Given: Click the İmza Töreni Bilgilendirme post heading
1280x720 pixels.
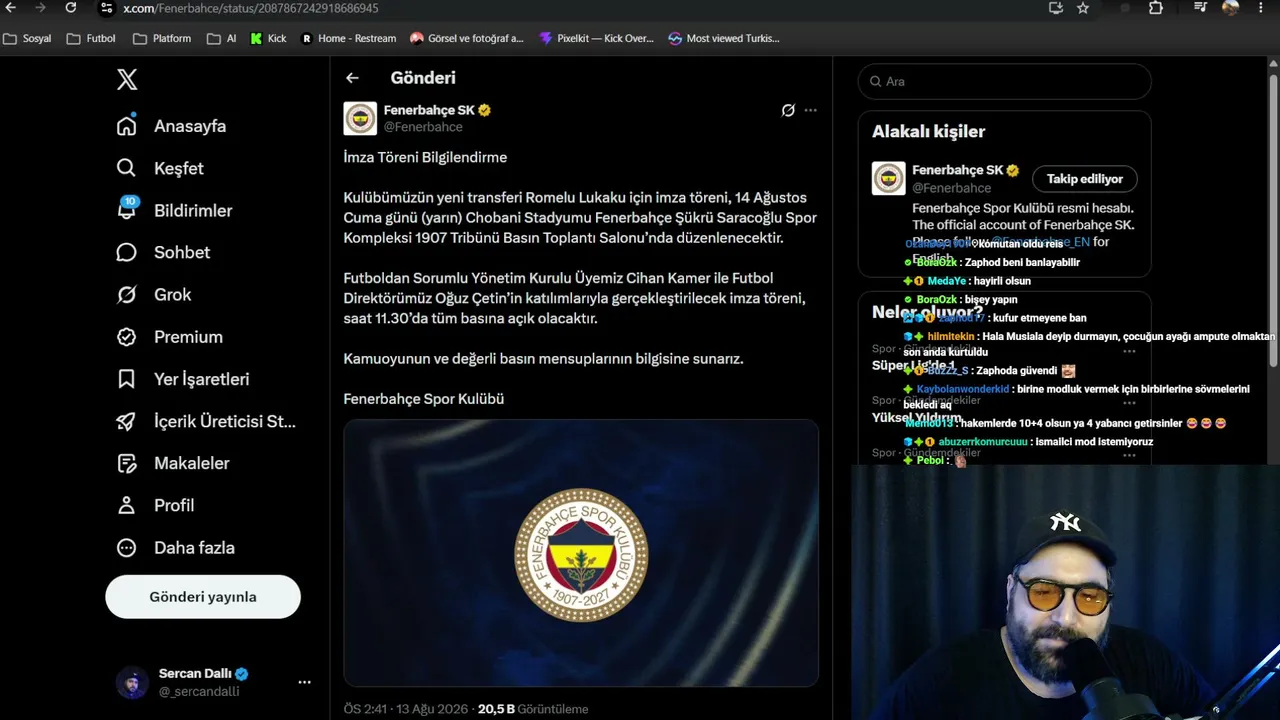Looking at the screenshot, I should click(425, 157).
